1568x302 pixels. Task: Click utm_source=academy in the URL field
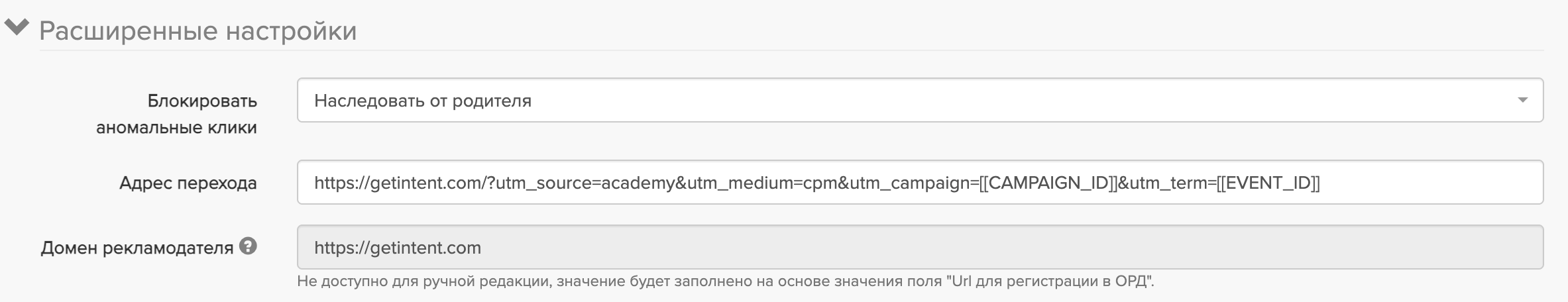point(585,183)
